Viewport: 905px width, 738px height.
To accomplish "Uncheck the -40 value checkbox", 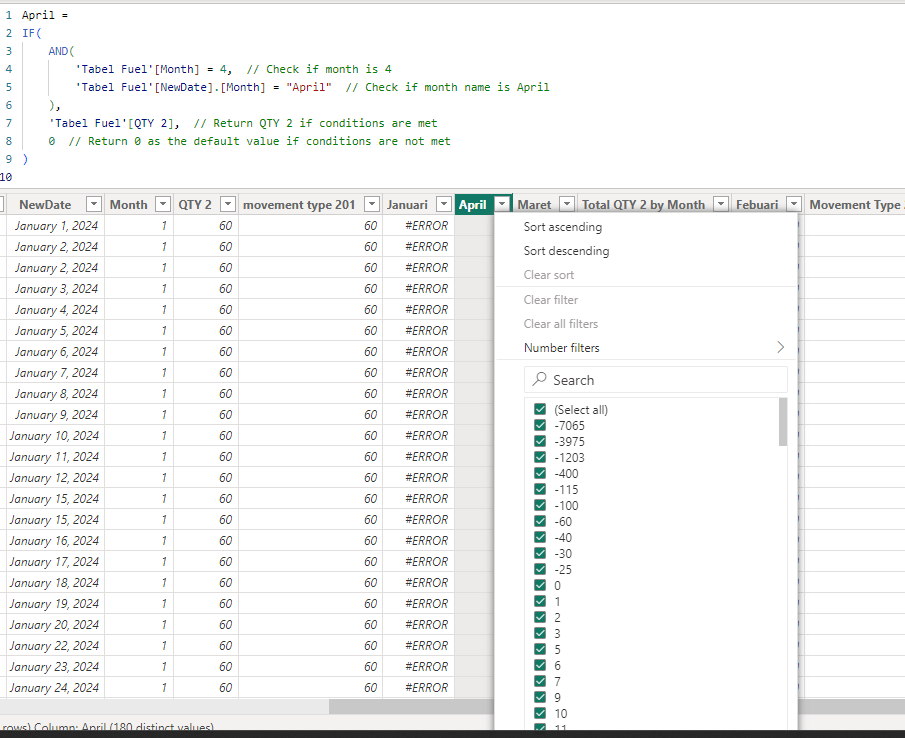I will (x=540, y=537).
